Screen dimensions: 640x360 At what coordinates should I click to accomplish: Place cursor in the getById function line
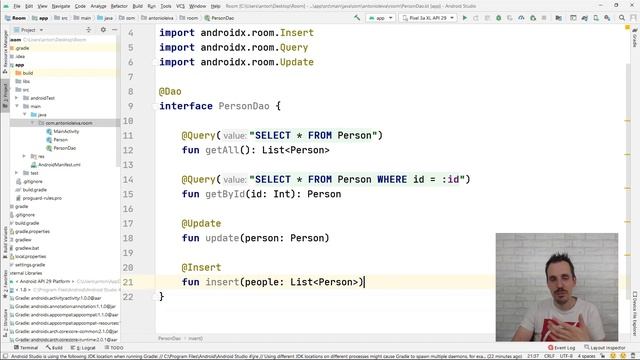[x=261, y=194]
